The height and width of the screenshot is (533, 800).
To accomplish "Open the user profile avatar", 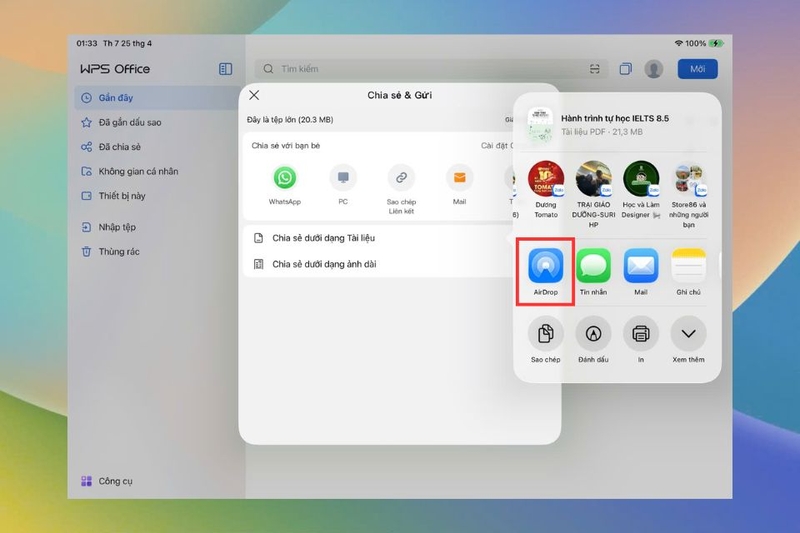I will click(654, 69).
